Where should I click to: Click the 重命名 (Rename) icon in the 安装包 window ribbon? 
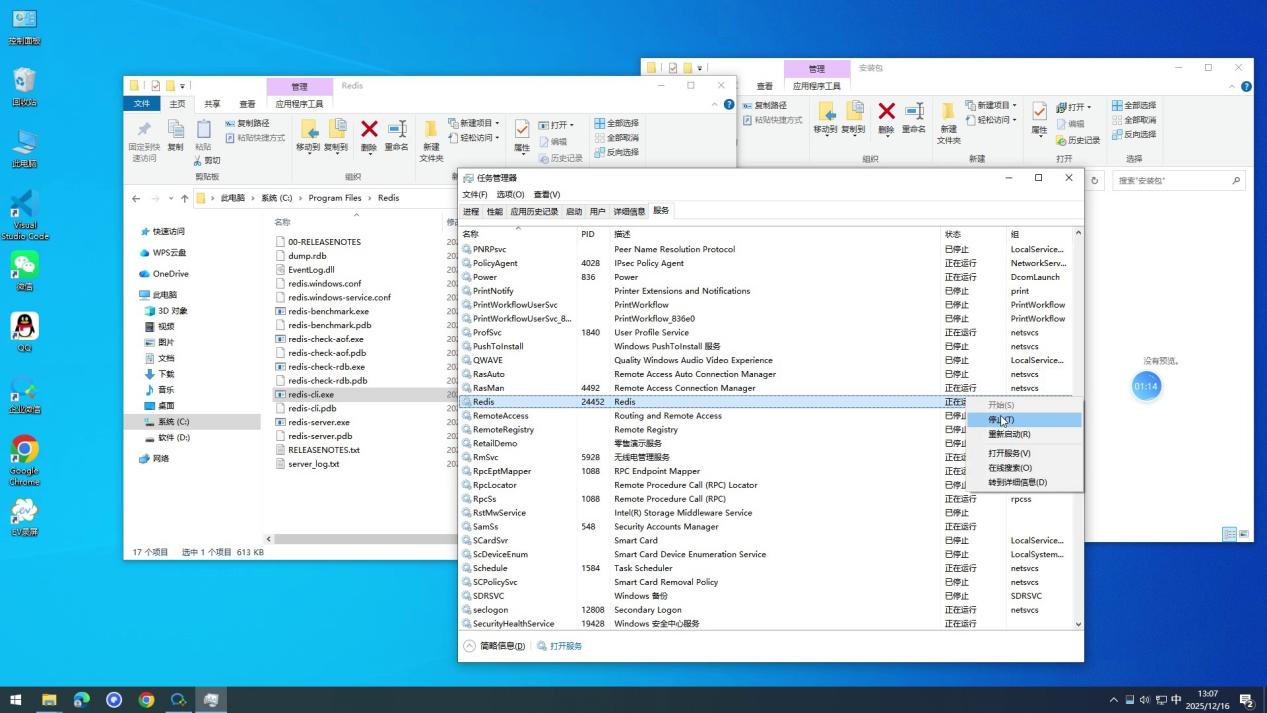[913, 116]
